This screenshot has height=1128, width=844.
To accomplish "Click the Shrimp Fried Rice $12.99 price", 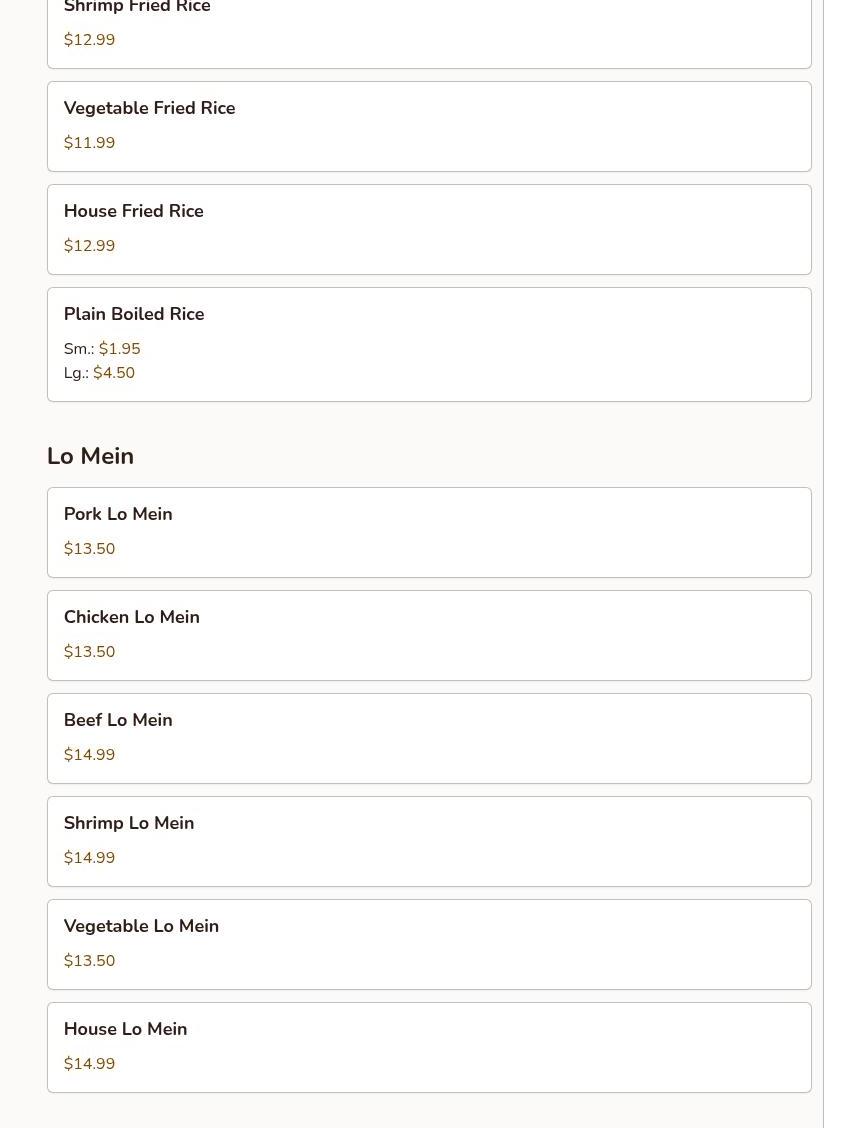I will coord(89,40).
